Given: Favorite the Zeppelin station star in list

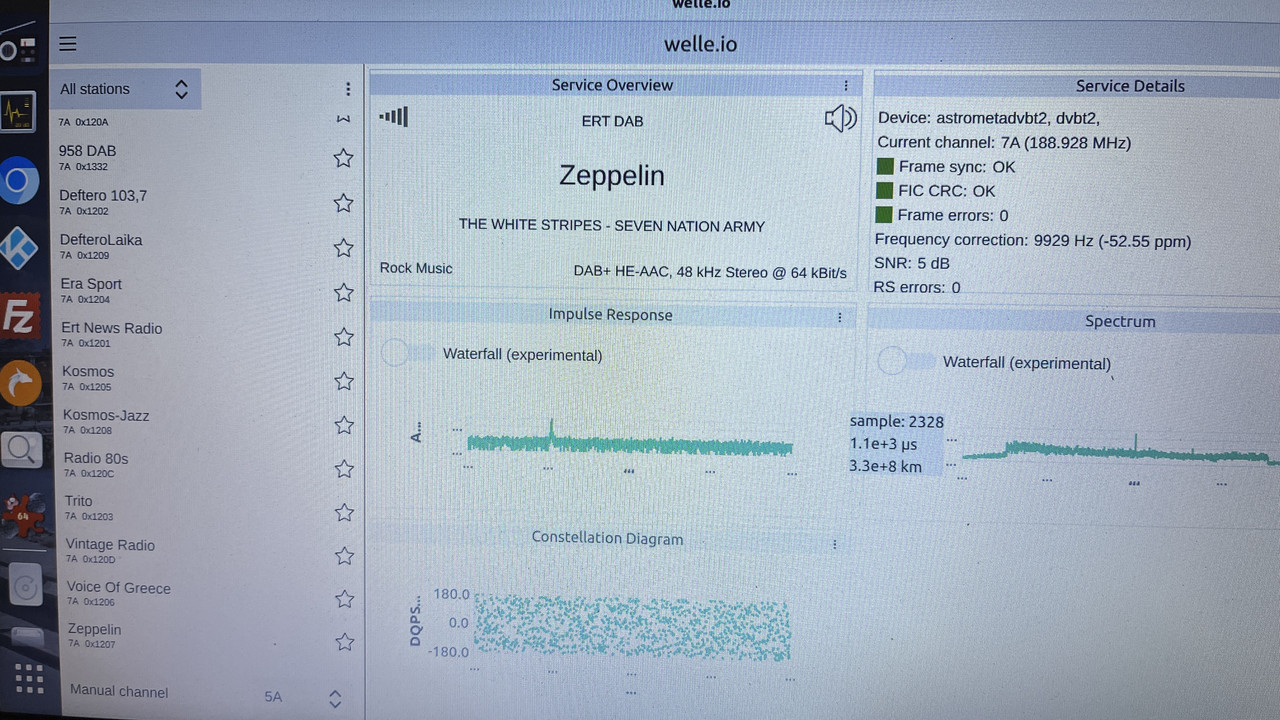Looking at the screenshot, I should [x=345, y=641].
